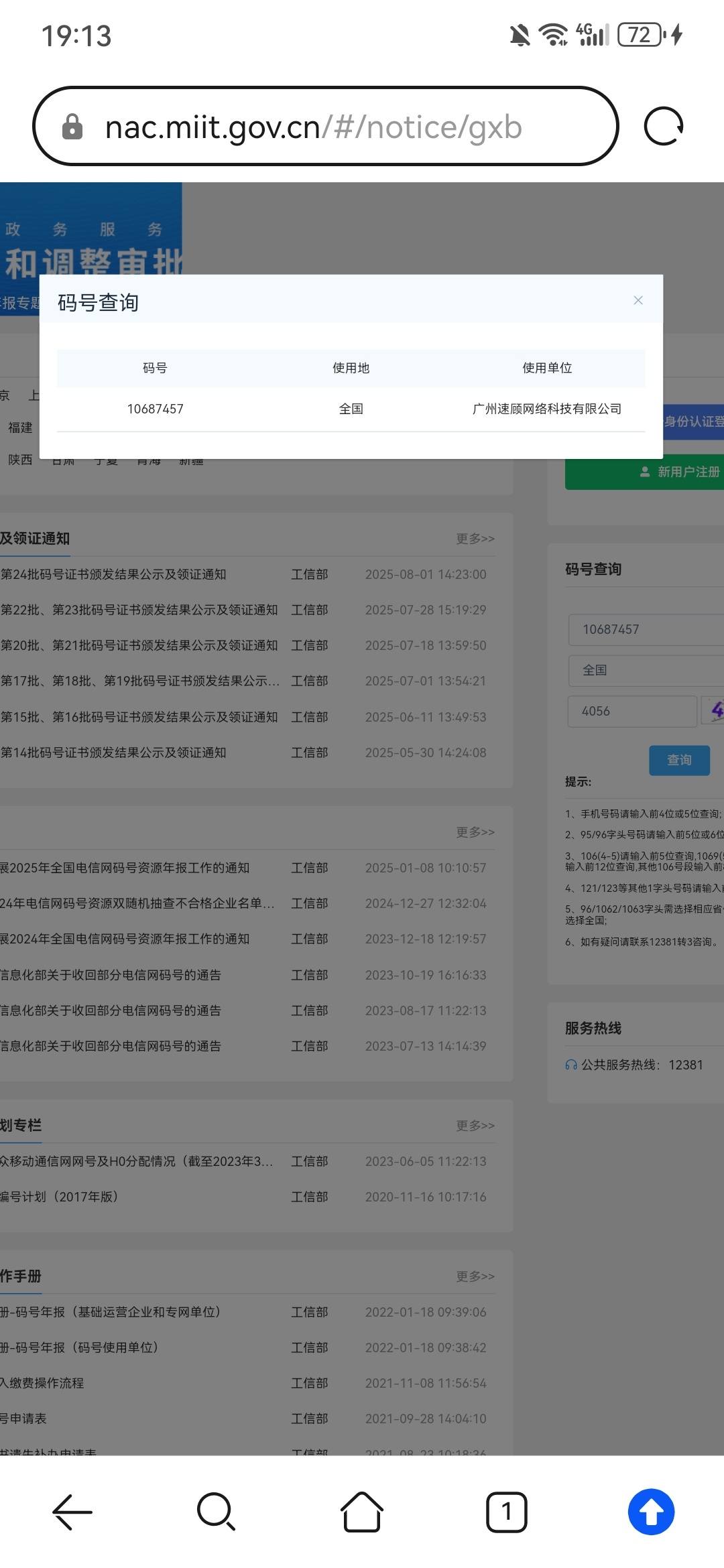724x1568 pixels.
Task: Click the 作手册 section tab heading
Action: click(x=21, y=1276)
